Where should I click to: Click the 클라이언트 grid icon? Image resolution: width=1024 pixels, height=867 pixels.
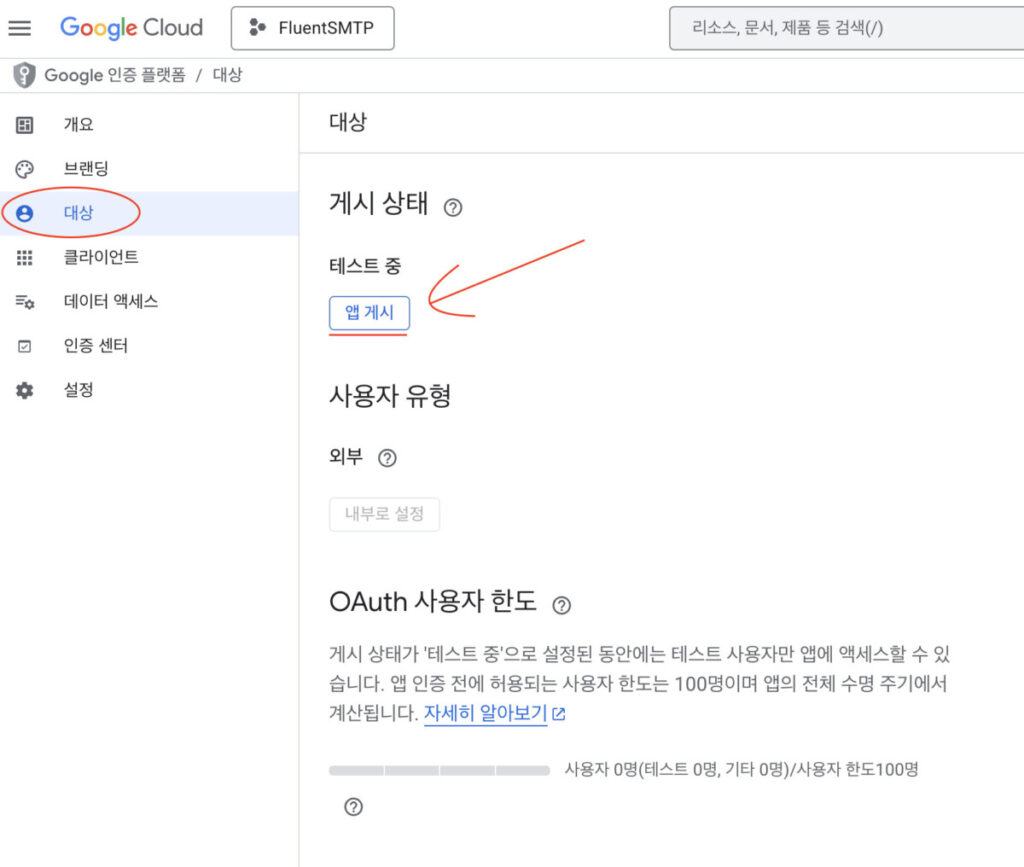[24, 258]
